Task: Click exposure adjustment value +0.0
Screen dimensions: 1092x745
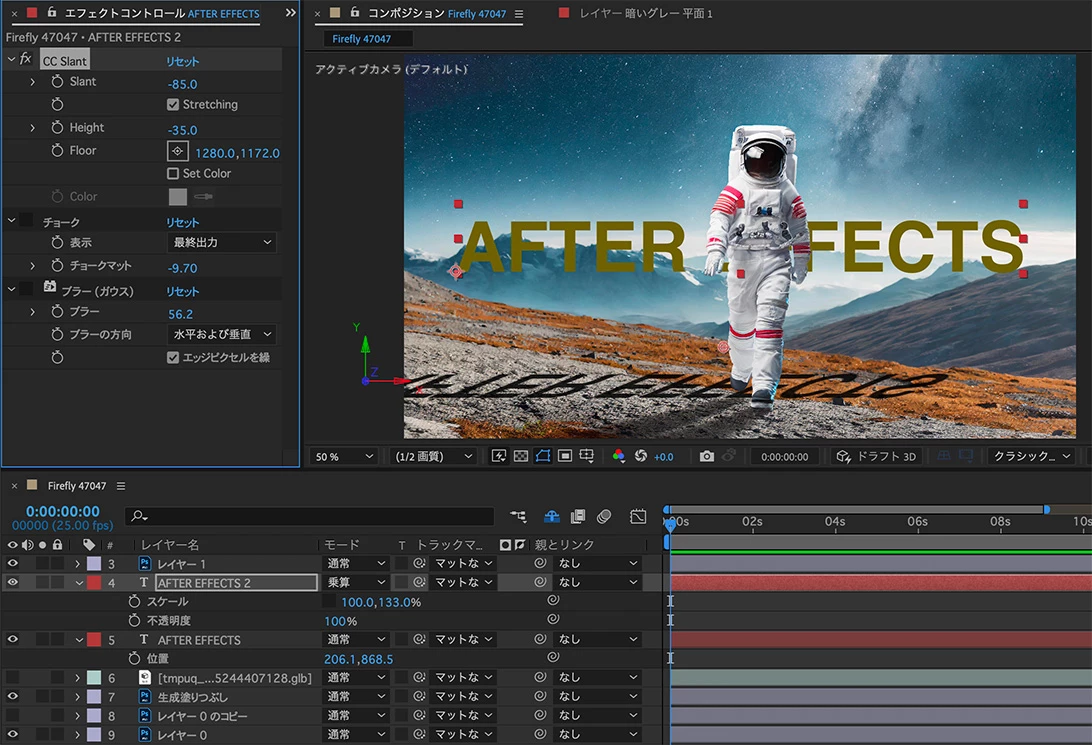Action: [x=664, y=457]
